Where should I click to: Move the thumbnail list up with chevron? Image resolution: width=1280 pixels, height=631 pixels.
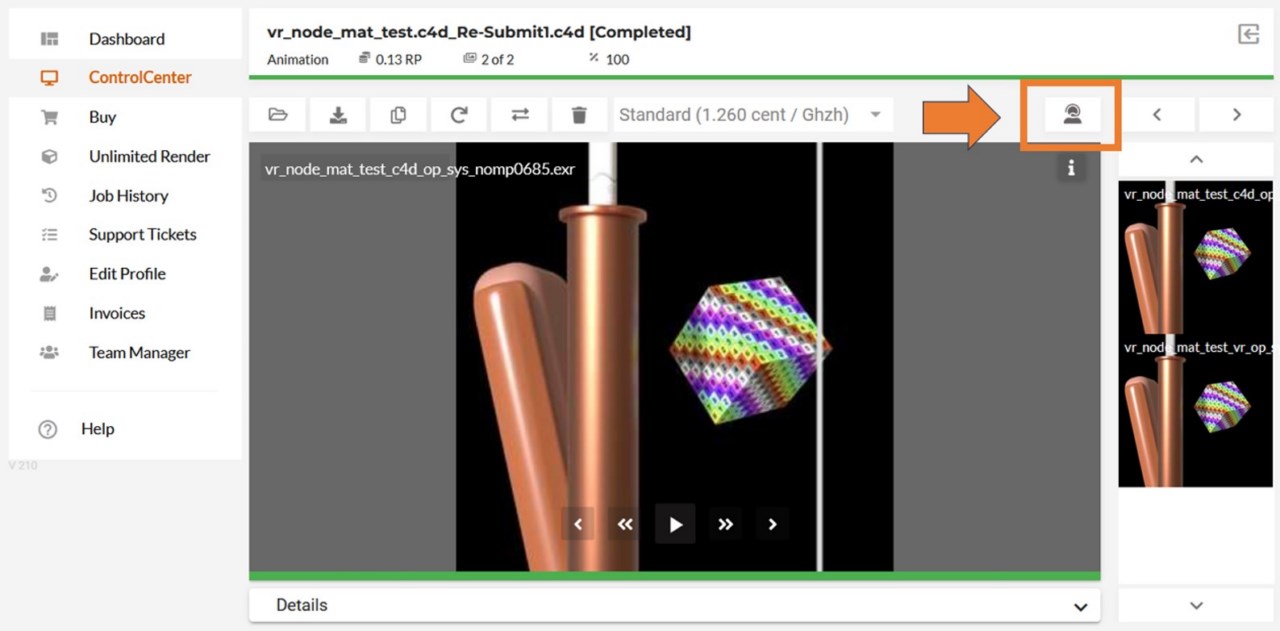click(1196, 160)
